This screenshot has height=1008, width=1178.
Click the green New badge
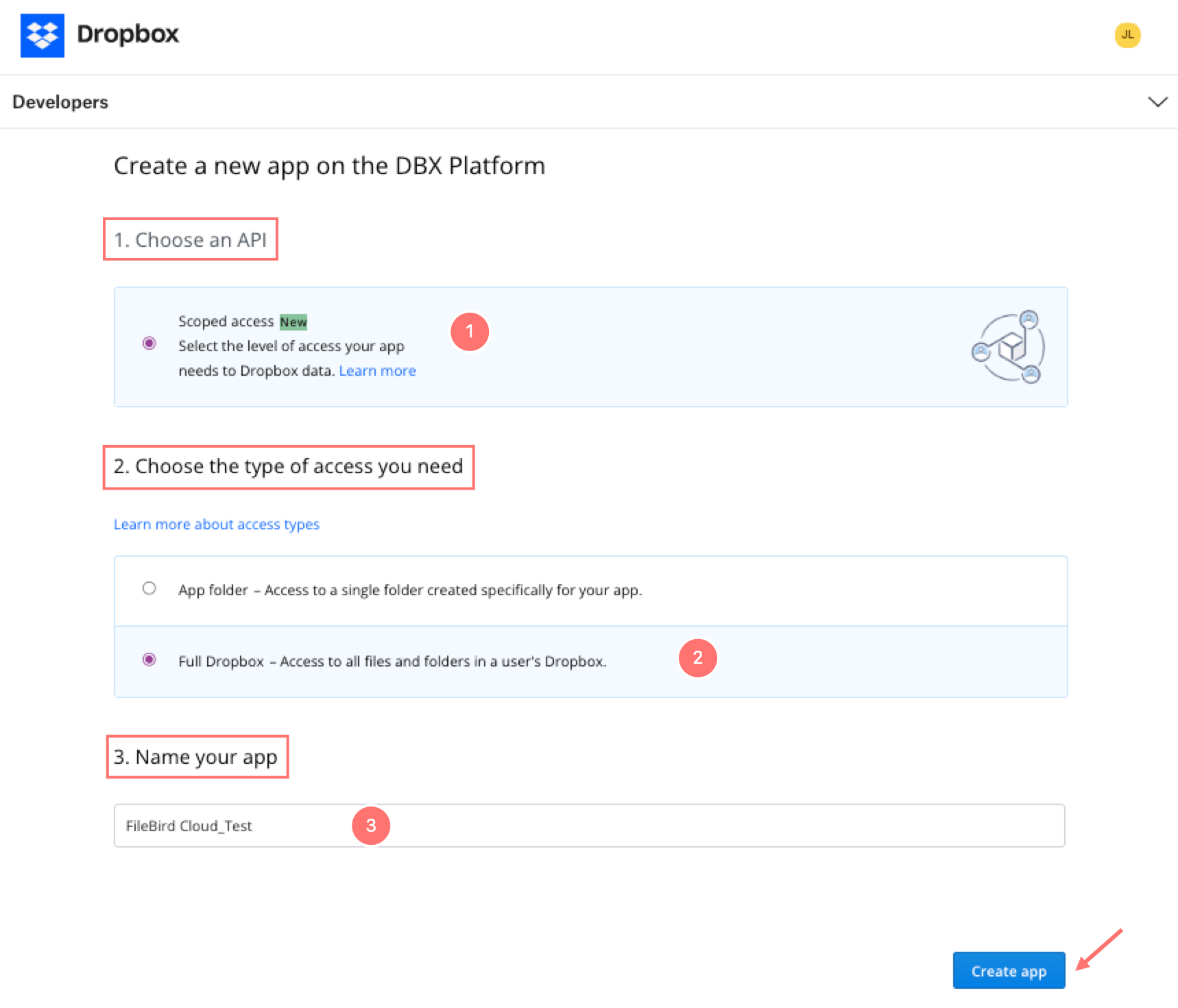293,322
